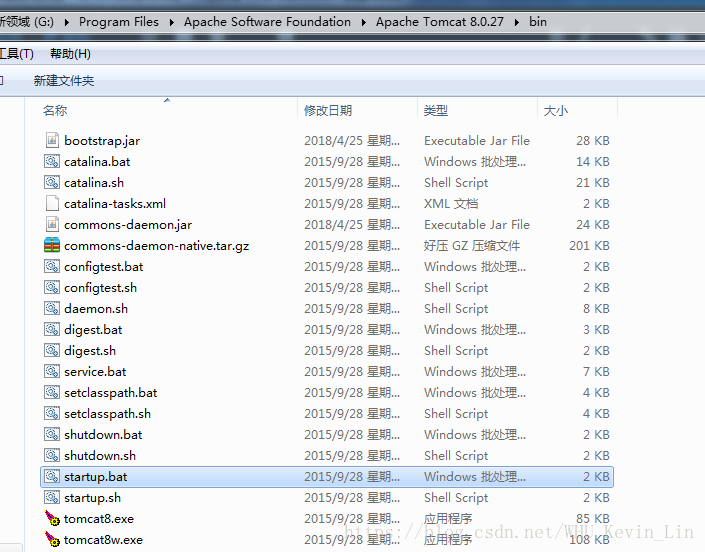
Task: Select the catalina-tasks.xml document icon
Action: (x=52, y=204)
